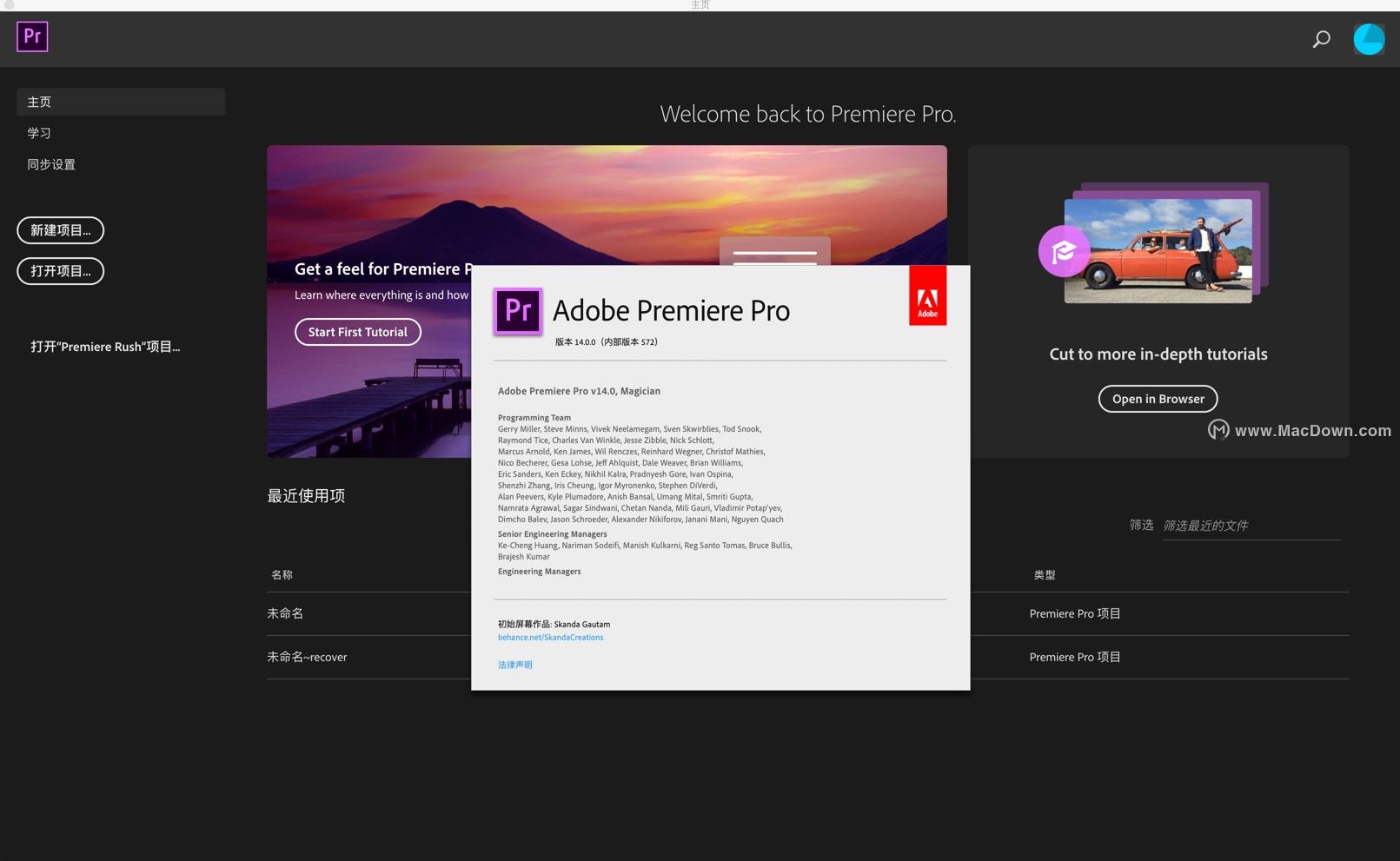
Task: Click the 新建项目 button
Action: [60, 230]
